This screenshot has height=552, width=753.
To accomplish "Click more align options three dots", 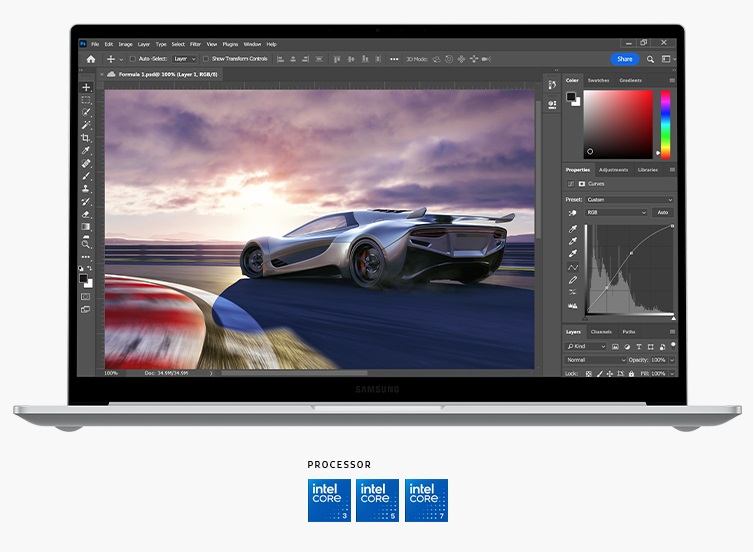I will coord(394,59).
